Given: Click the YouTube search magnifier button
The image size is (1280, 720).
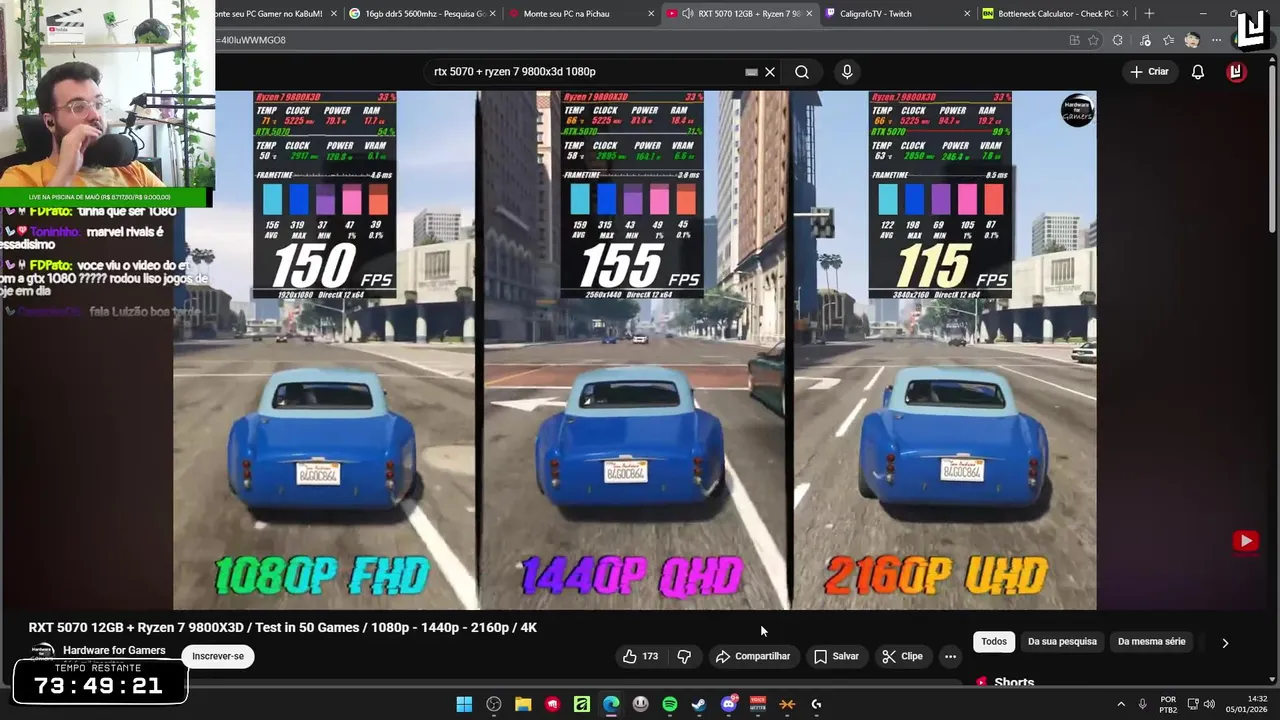Looking at the screenshot, I should click(802, 72).
